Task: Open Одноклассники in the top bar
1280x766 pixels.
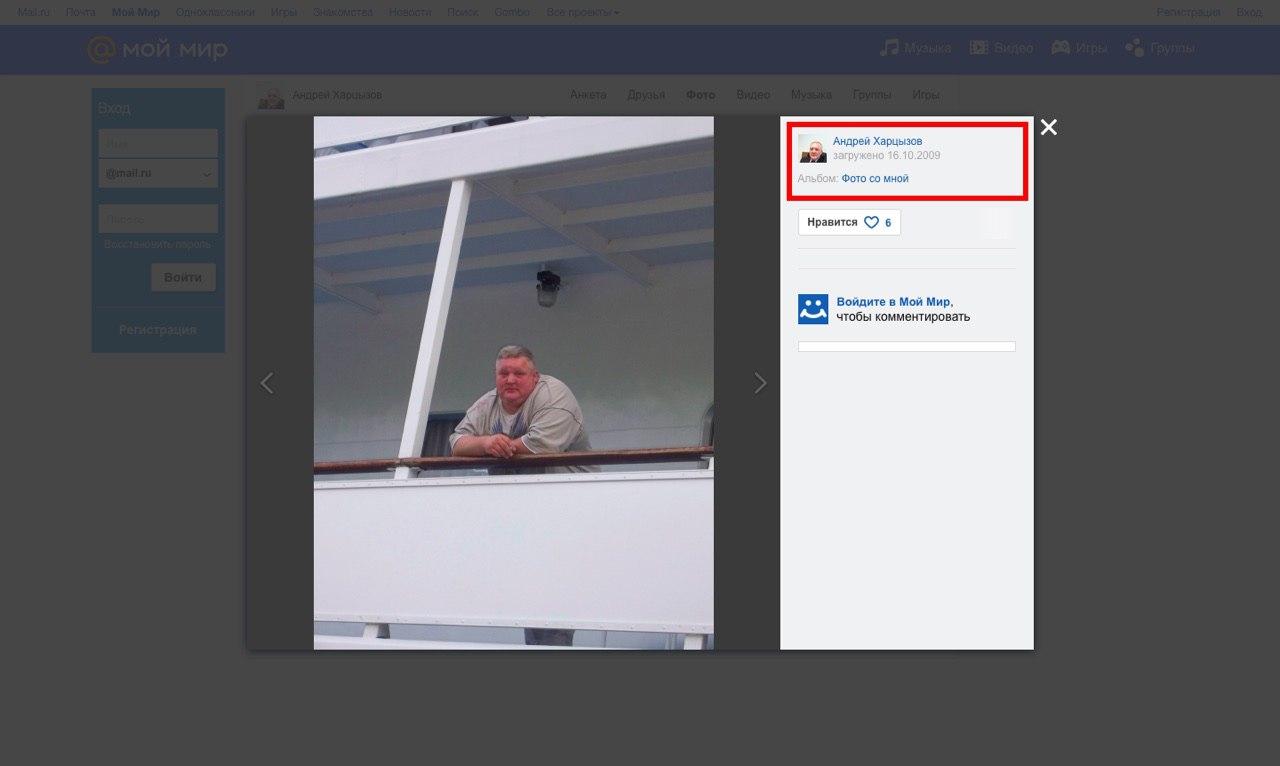Action: [214, 12]
